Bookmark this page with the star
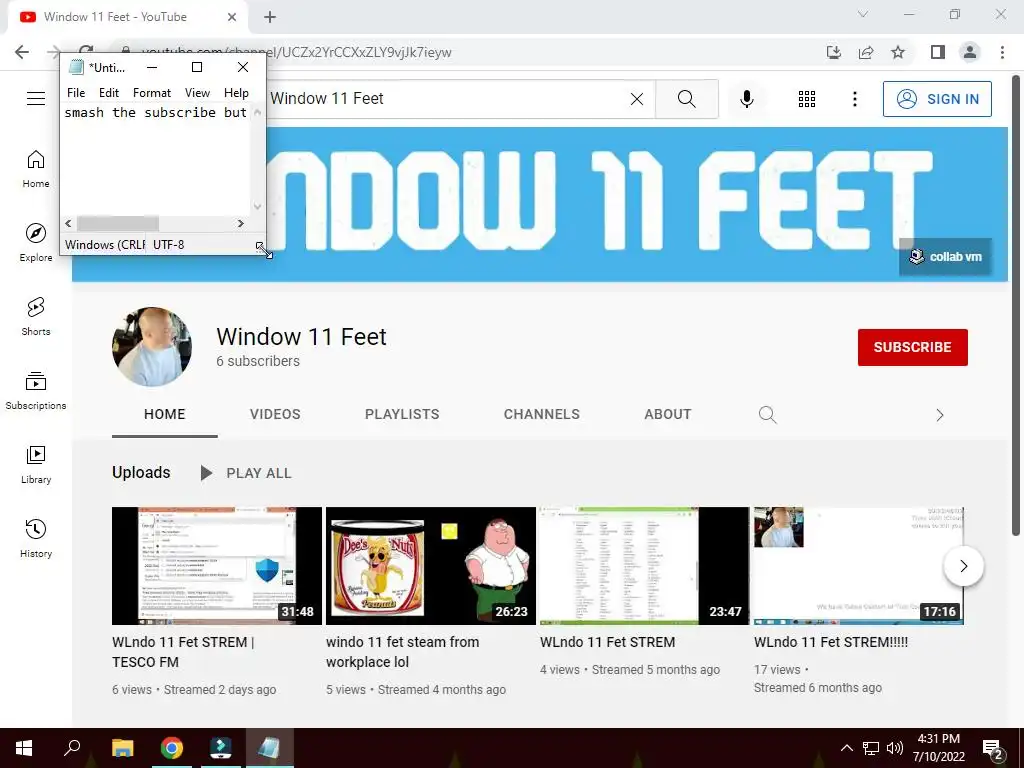The image size is (1024, 768). 898,52
